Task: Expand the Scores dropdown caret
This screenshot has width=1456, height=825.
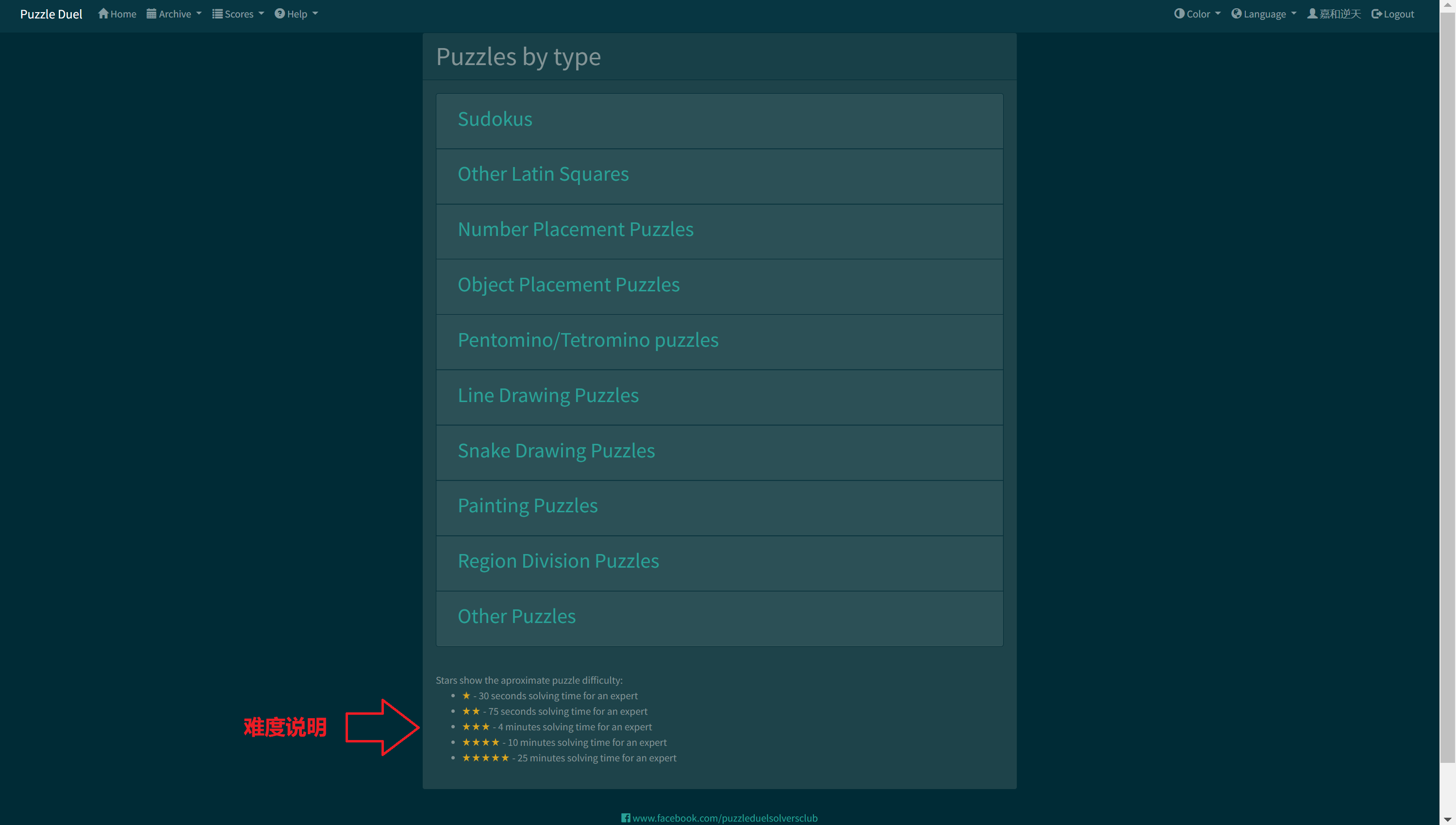Action: (x=261, y=14)
